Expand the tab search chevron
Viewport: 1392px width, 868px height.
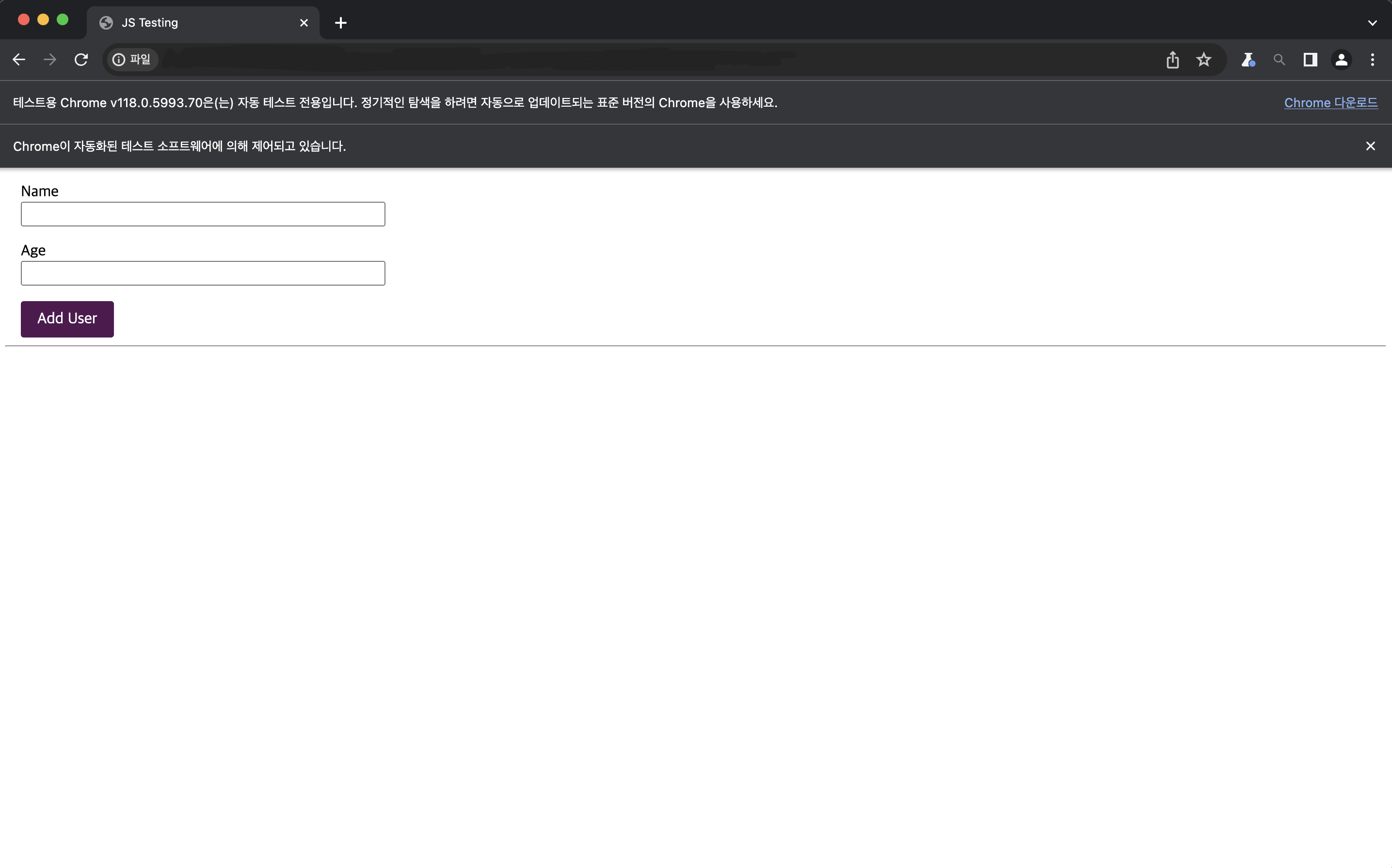click(x=1372, y=23)
